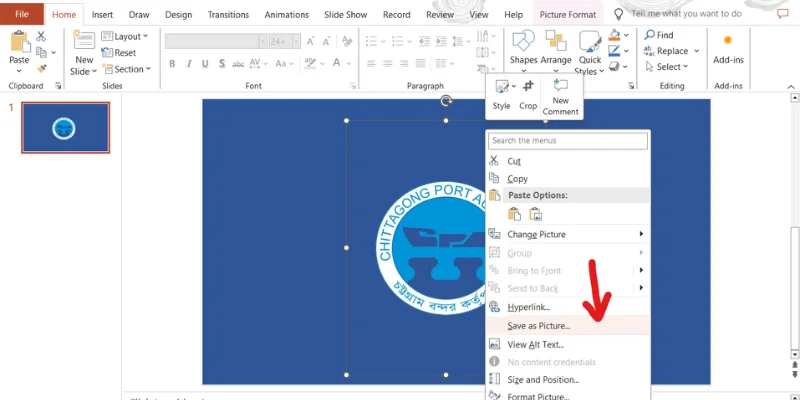Image resolution: width=800 pixels, height=400 pixels.
Task: Toggle Italic formatting
Action: tap(189, 64)
